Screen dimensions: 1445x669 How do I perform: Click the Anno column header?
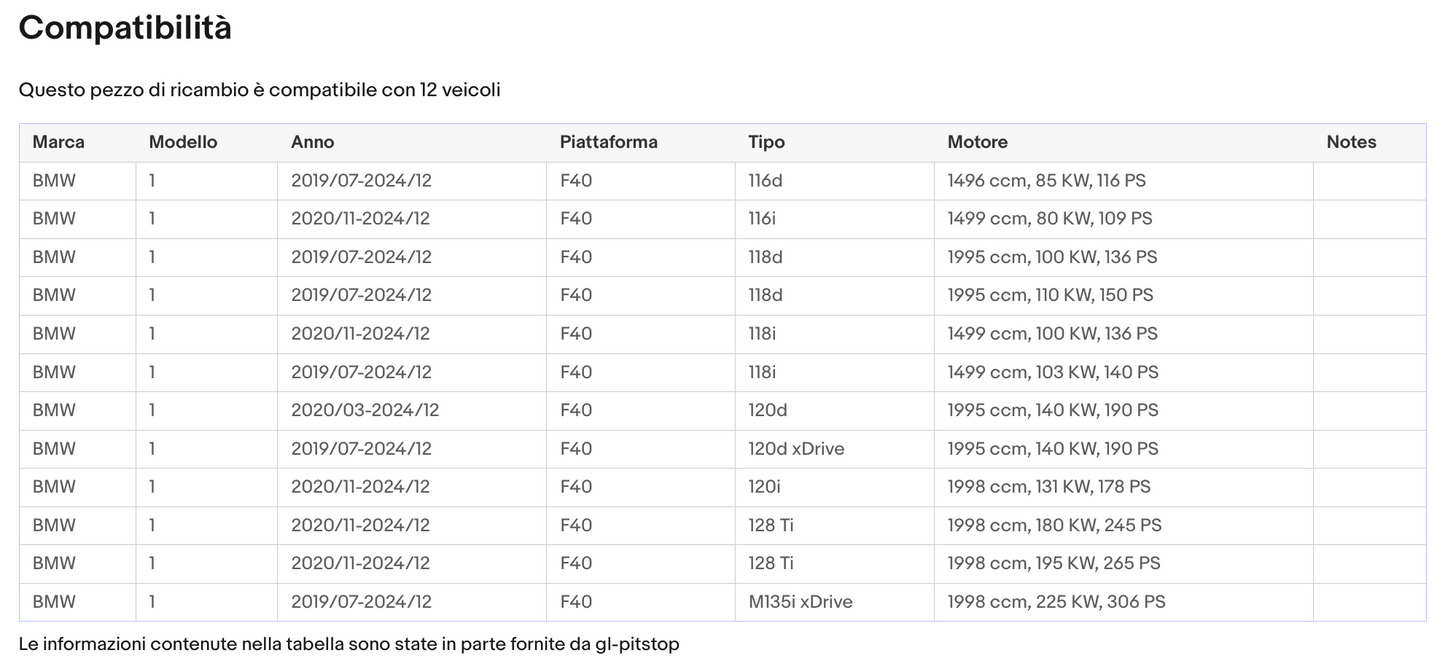click(x=312, y=142)
